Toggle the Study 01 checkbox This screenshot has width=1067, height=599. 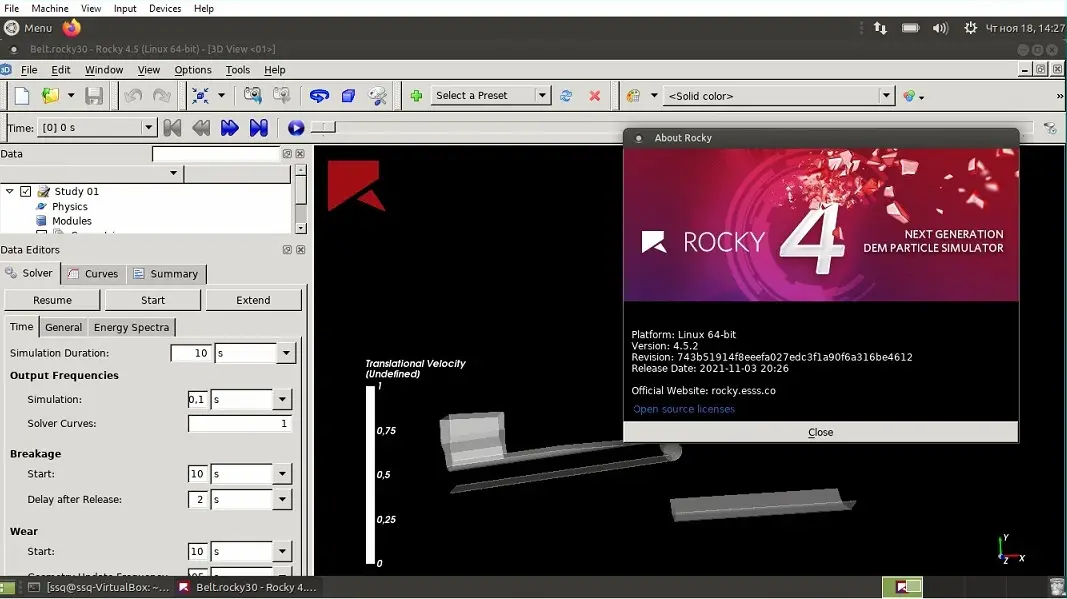[x=26, y=192]
